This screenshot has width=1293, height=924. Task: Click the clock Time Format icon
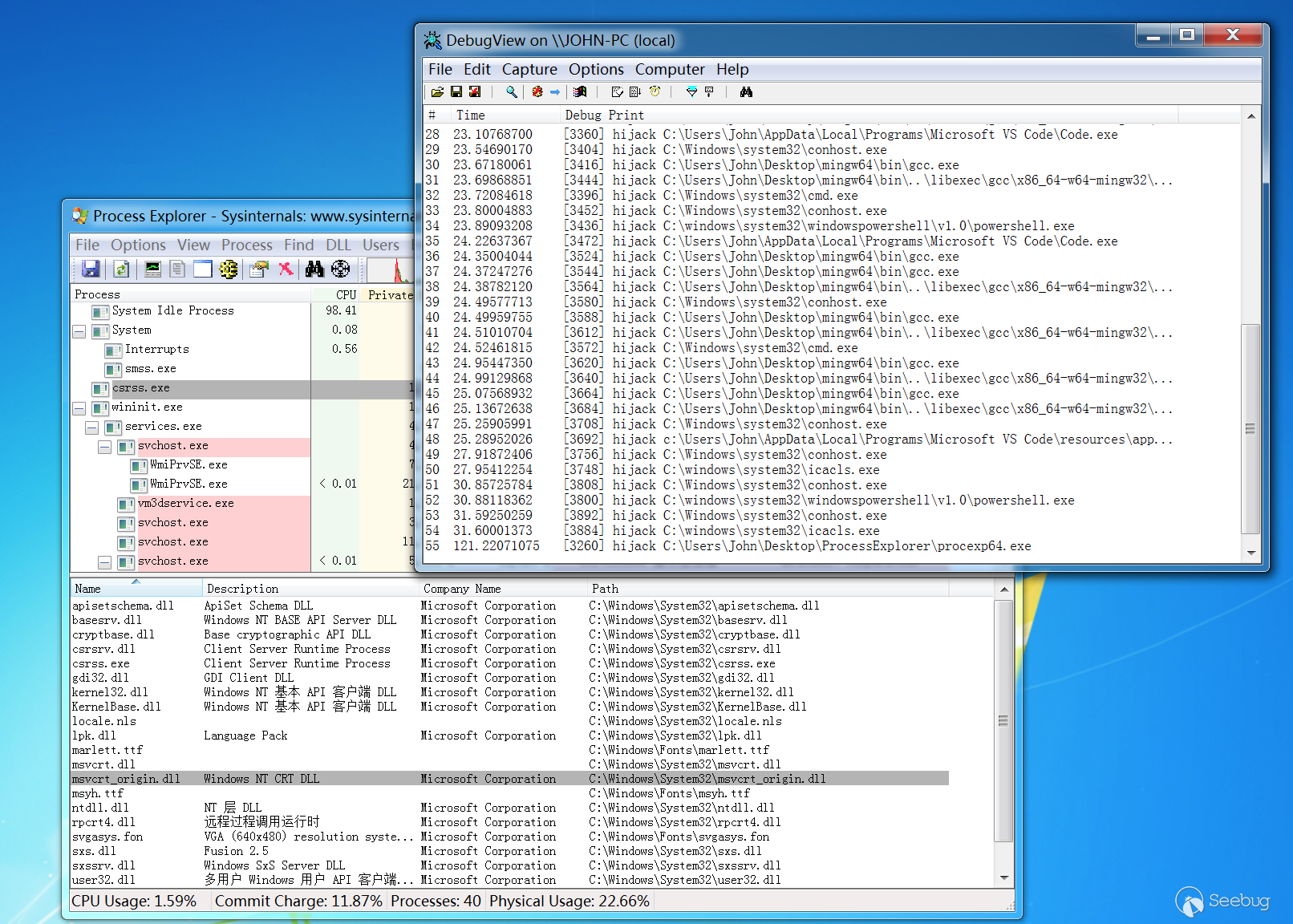click(655, 92)
